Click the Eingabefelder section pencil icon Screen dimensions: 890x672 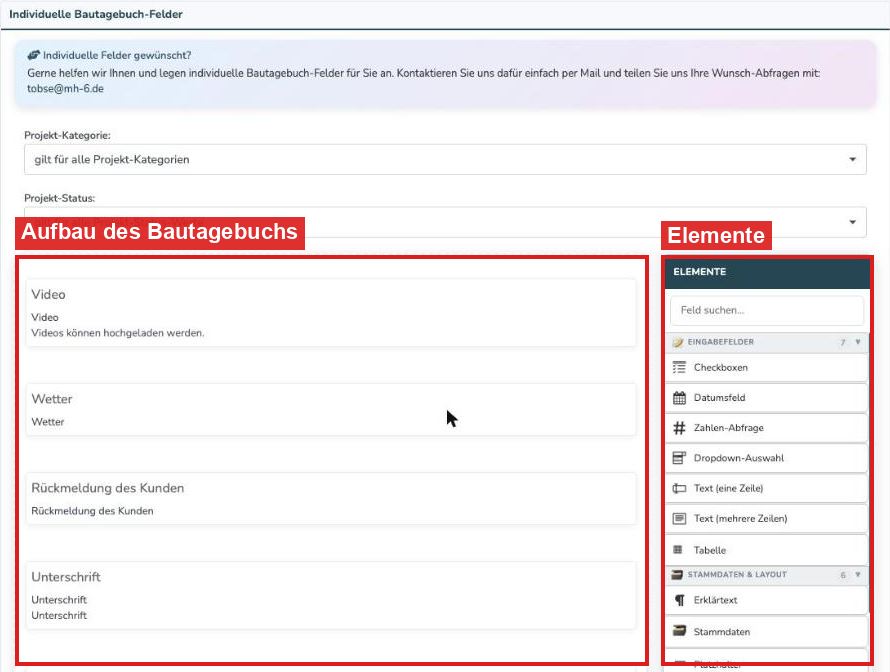[x=678, y=342]
